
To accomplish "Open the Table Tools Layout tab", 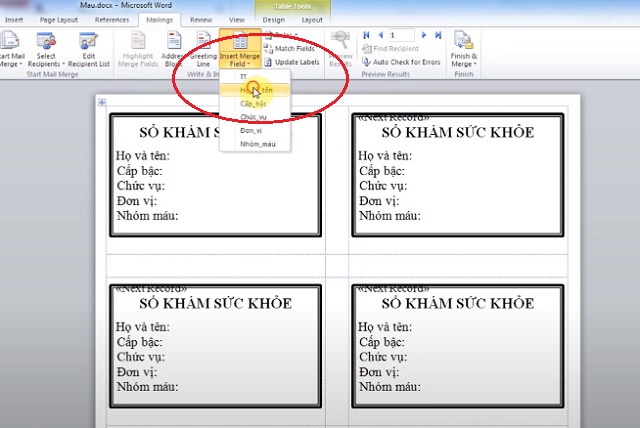I will 312,20.
